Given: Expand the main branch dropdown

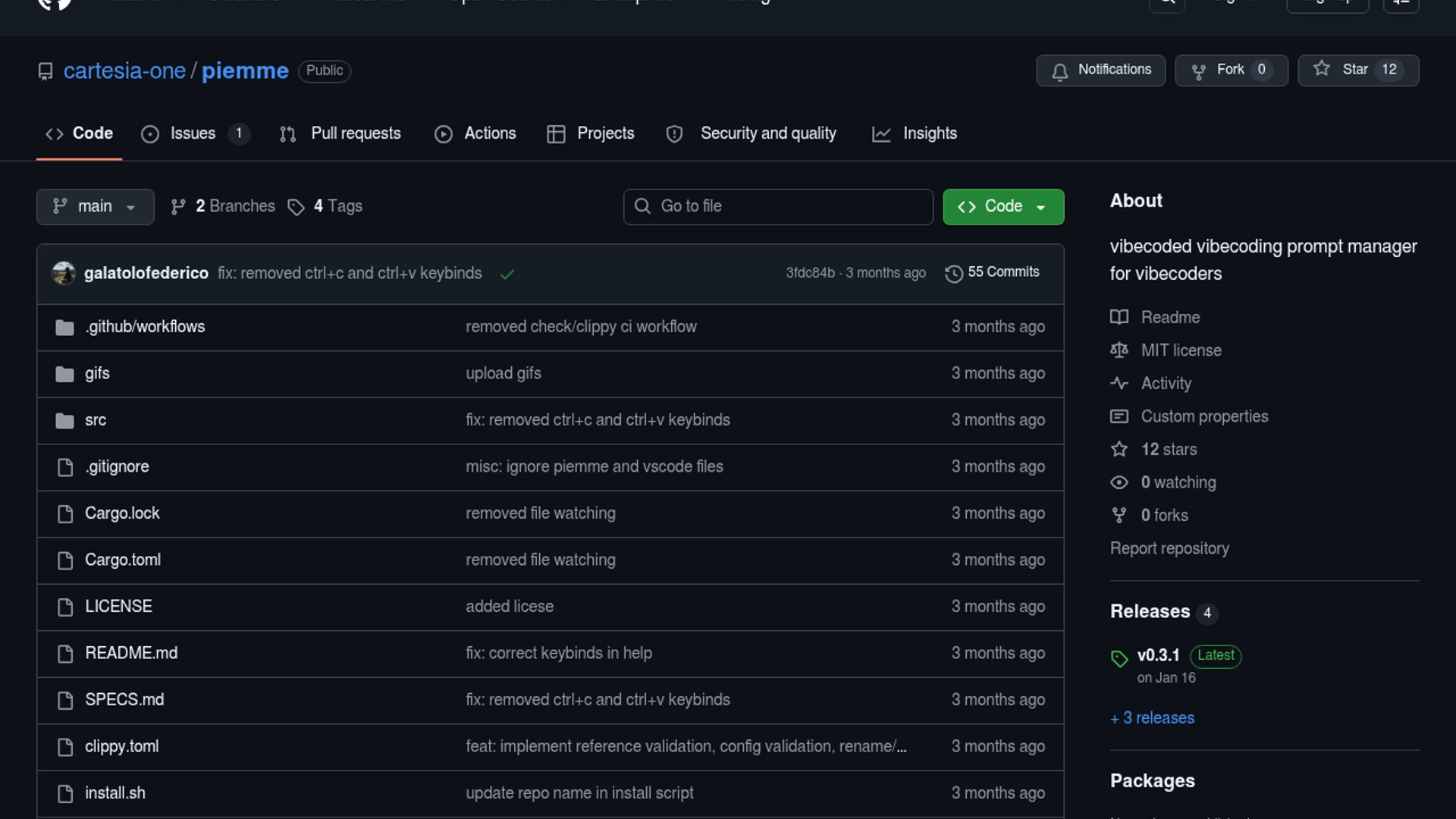Looking at the screenshot, I should tap(95, 206).
